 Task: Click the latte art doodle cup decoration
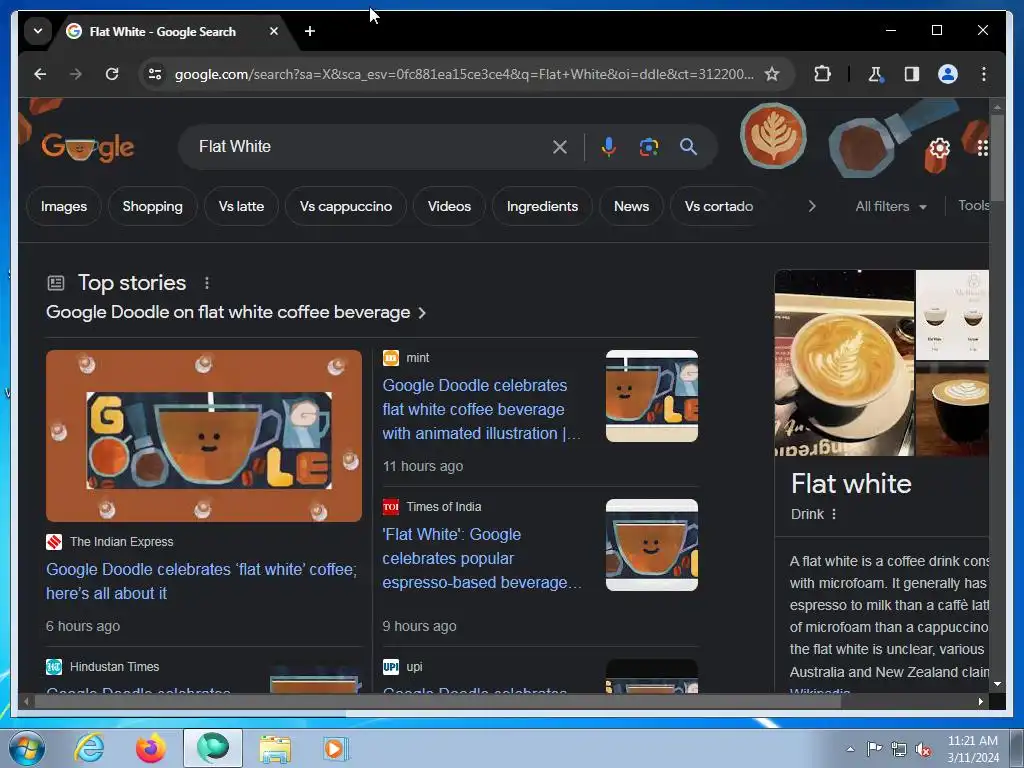pyautogui.click(x=773, y=136)
